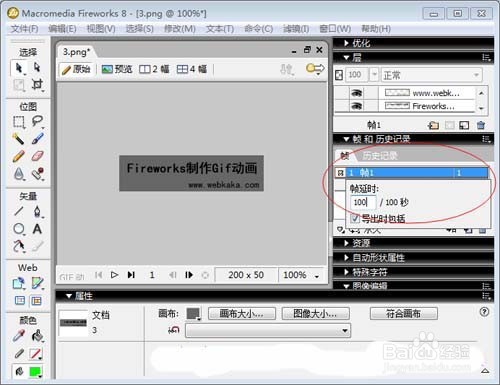Select the Freeform tool
This screenshot has height=385, width=500.
point(19,246)
